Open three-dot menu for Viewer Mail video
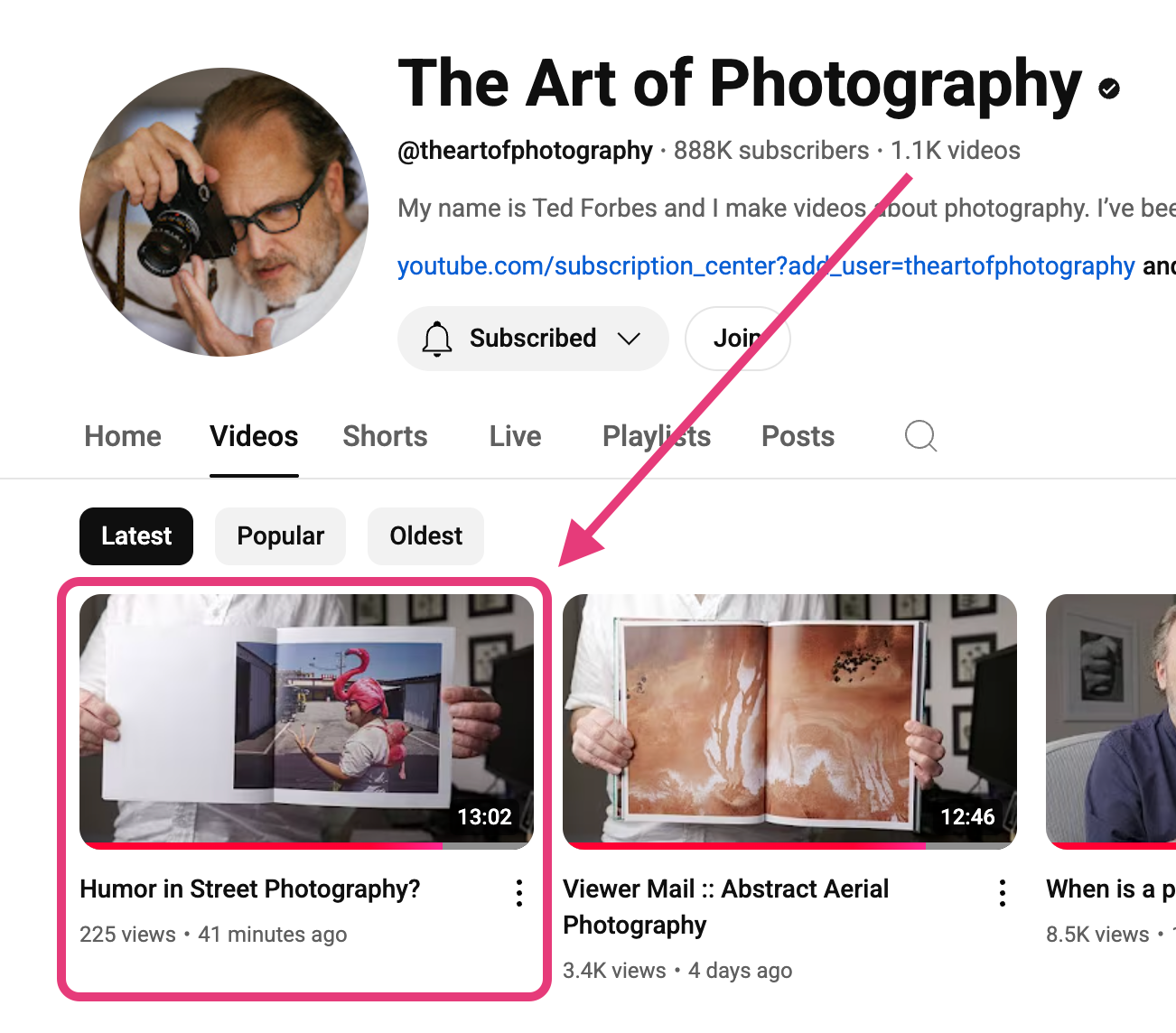The image size is (1176, 1033). coord(1003,892)
